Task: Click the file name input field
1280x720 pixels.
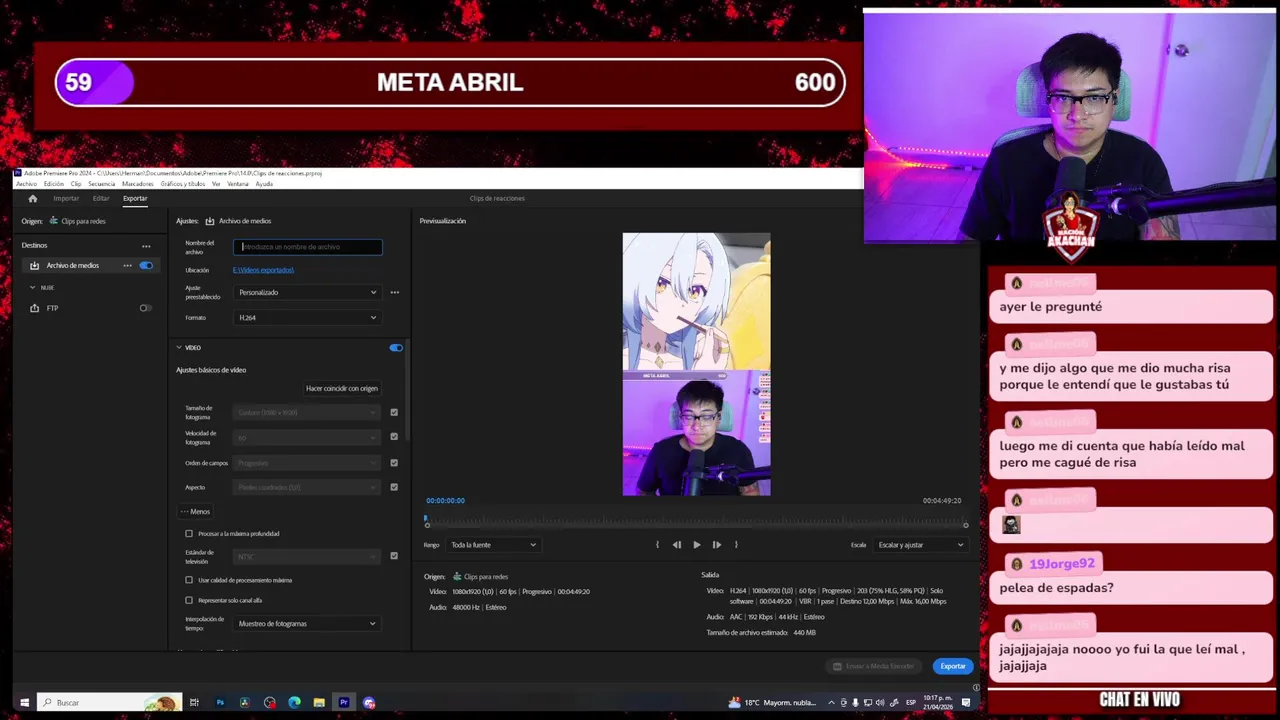Action: tap(308, 247)
